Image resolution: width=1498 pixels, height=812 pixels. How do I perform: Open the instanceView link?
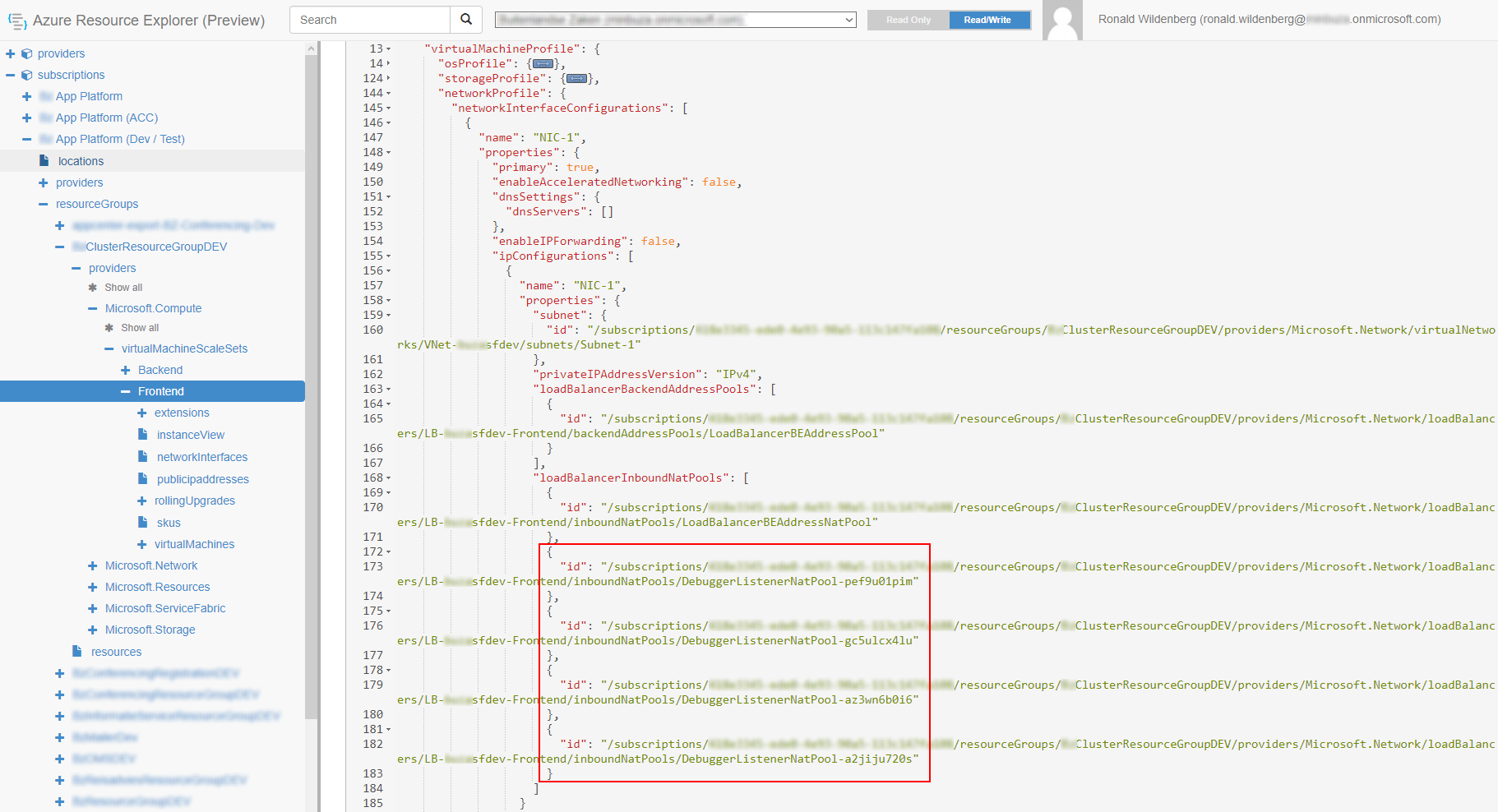[191, 435]
